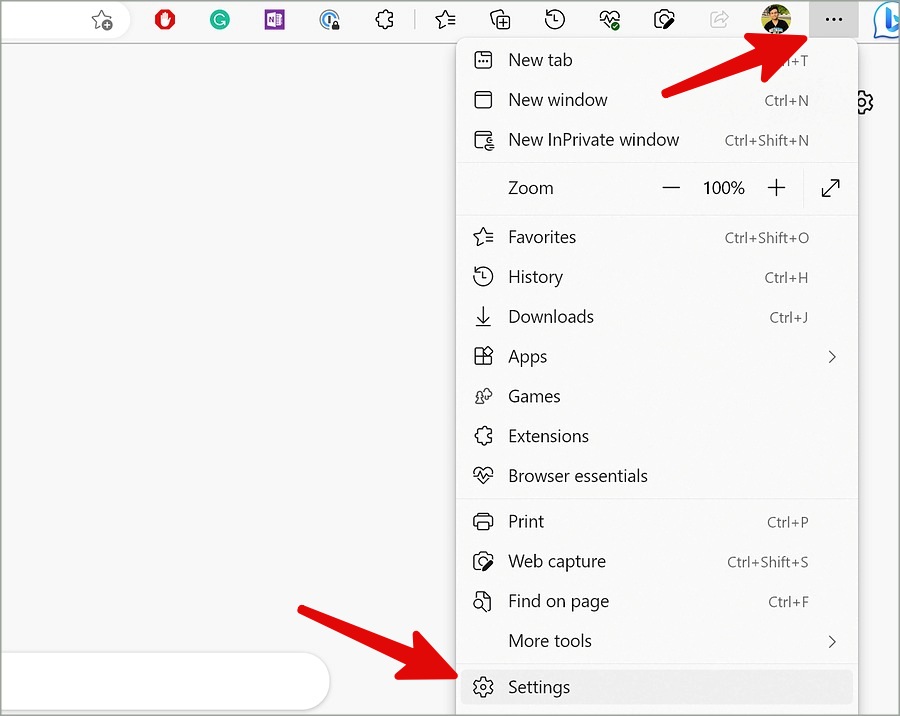Increase zoom with the plus button
The image size is (900, 716).
tap(776, 188)
